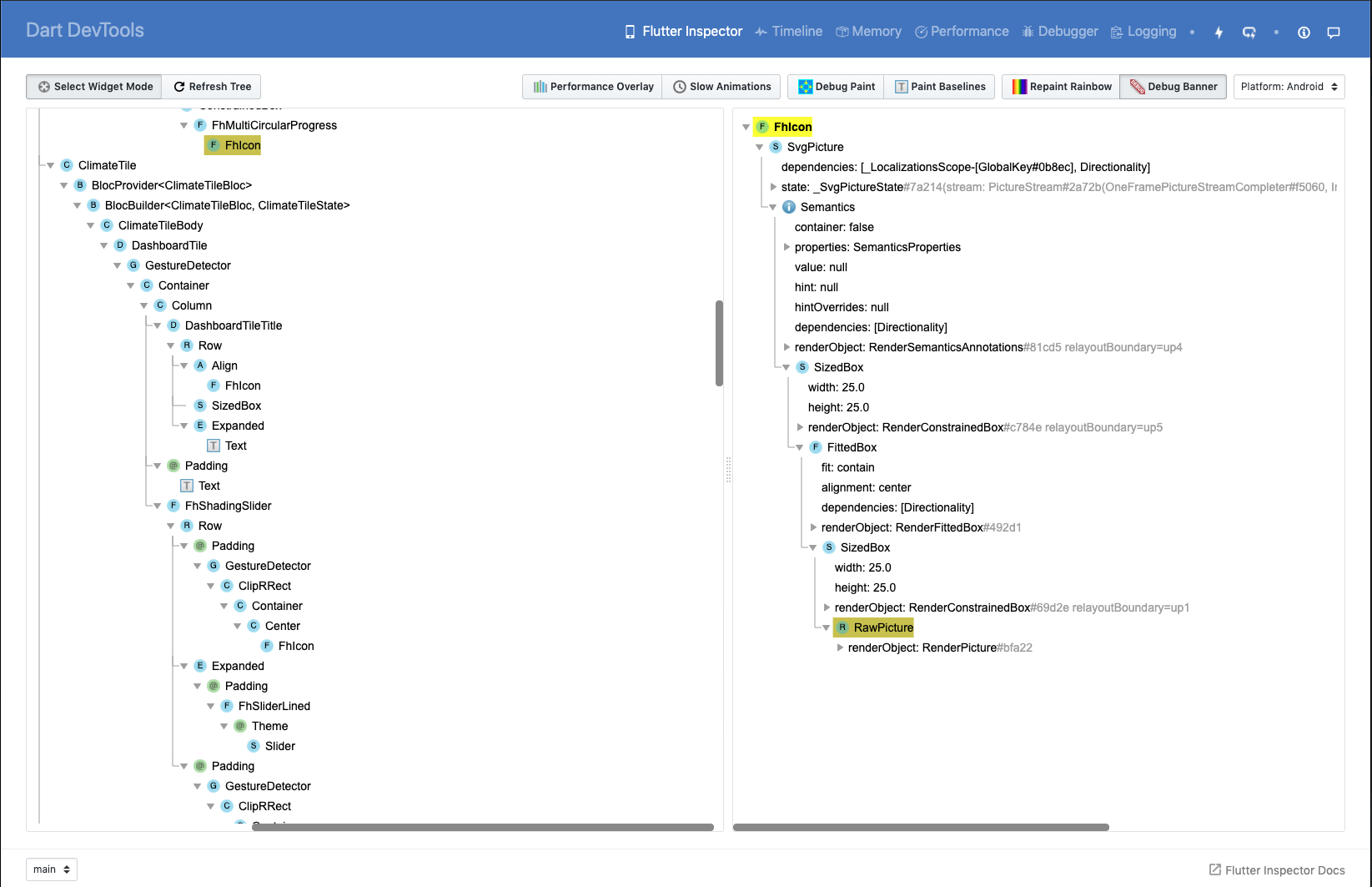Open the main isolate dropdown
Screen dimensions: 1372x887
[x=52, y=869]
